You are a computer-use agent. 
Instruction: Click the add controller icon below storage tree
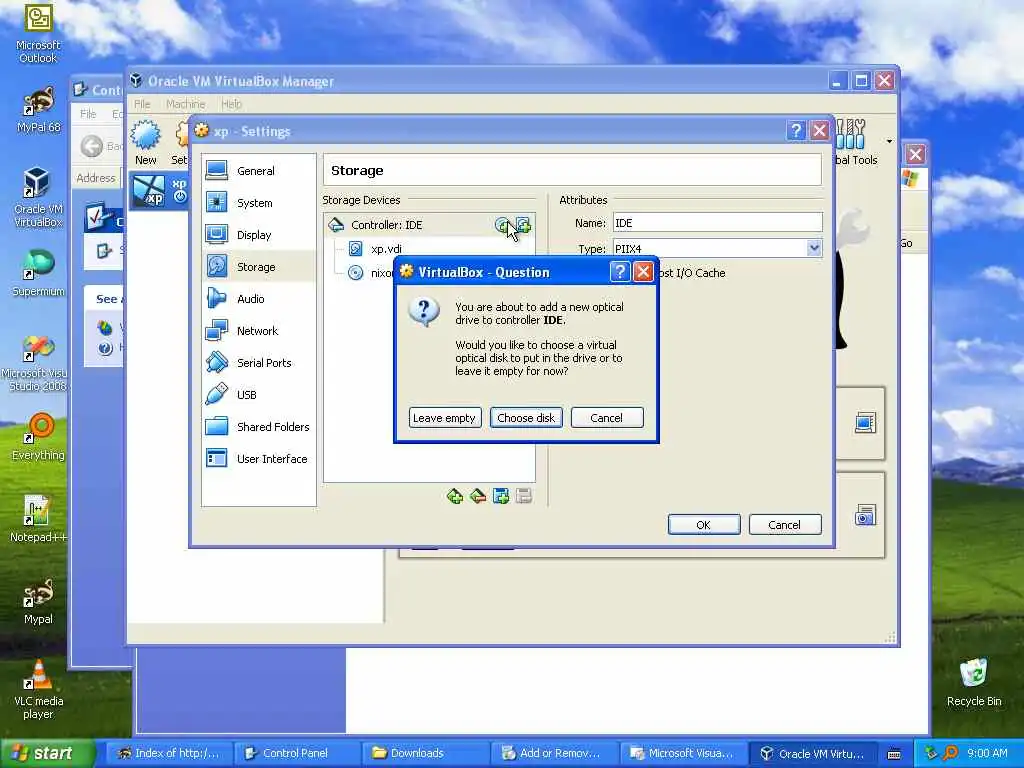coord(455,496)
